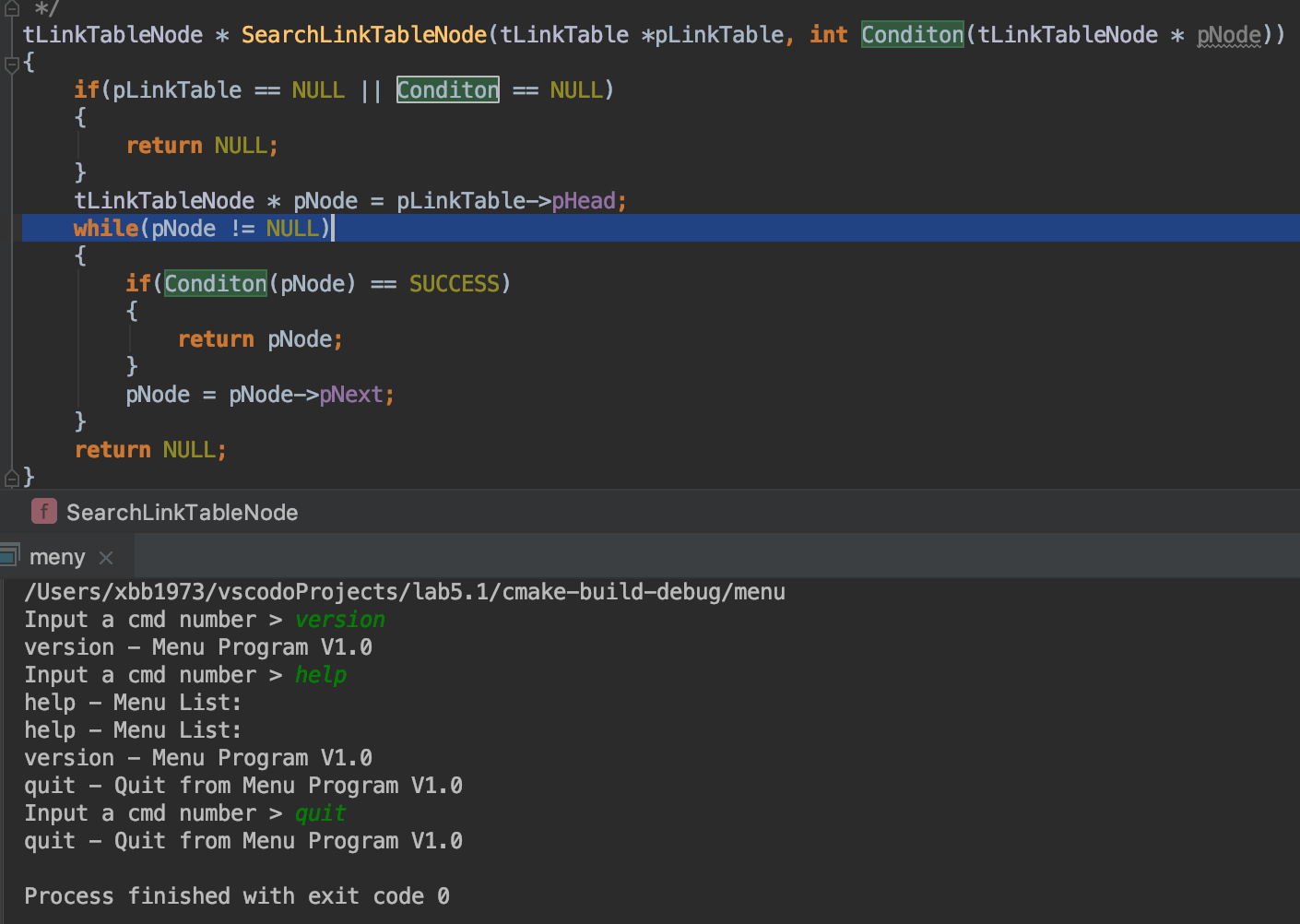
Task: Click the green 'version' input in console
Action: [339, 620]
